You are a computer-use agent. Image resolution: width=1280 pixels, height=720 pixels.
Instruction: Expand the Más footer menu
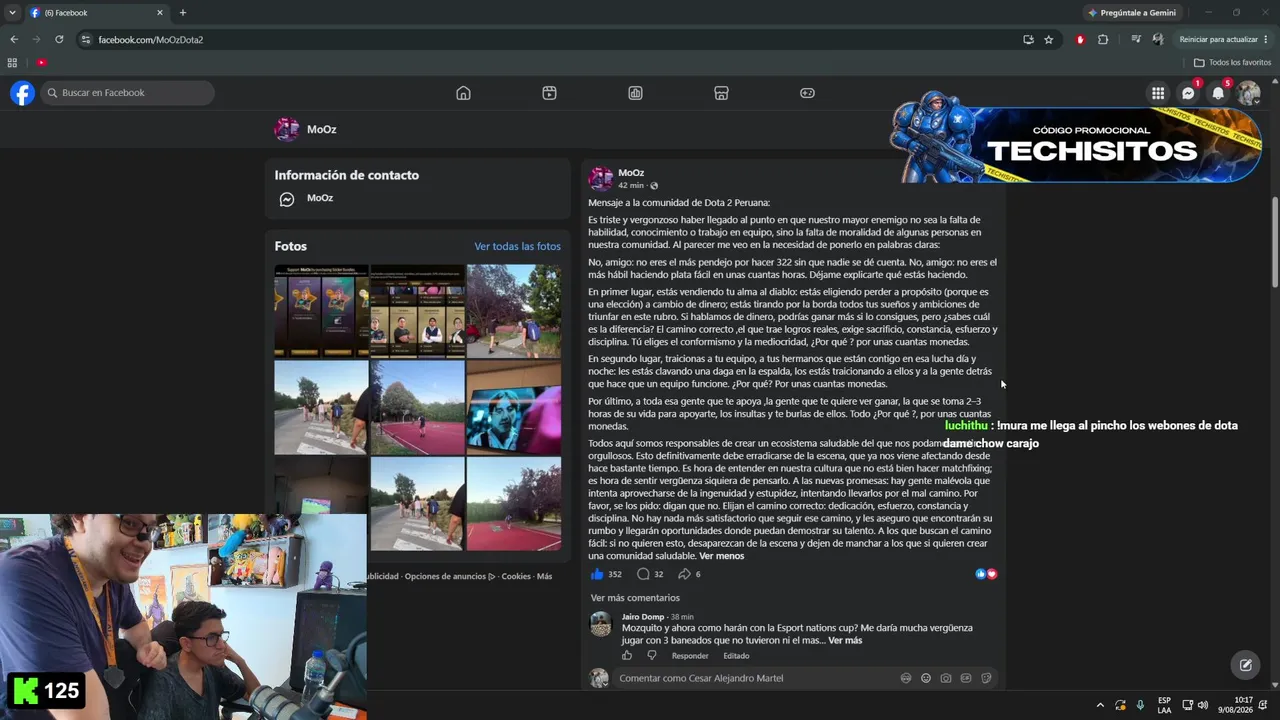click(544, 576)
